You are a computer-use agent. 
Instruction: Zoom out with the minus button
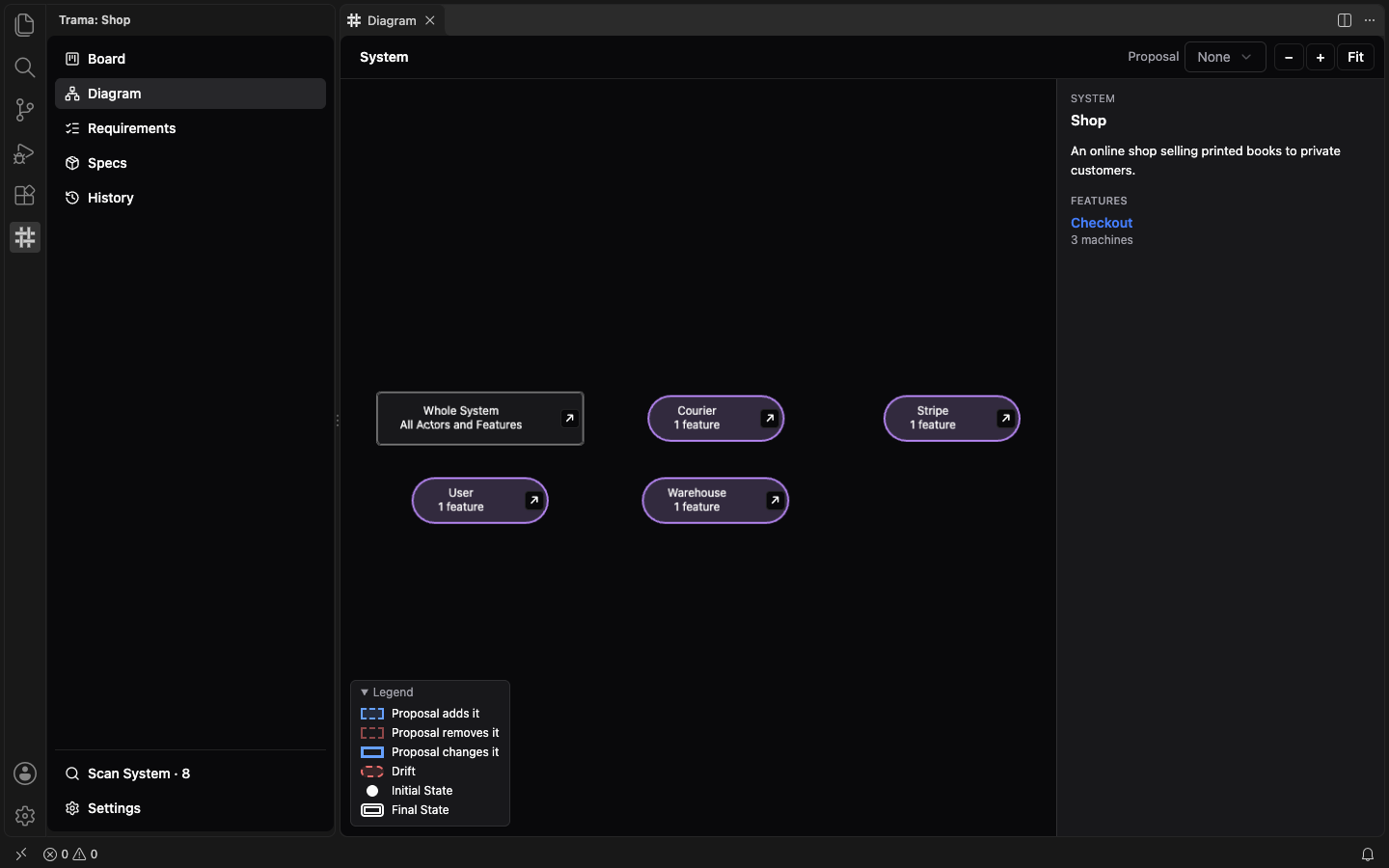click(x=1289, y=57)
